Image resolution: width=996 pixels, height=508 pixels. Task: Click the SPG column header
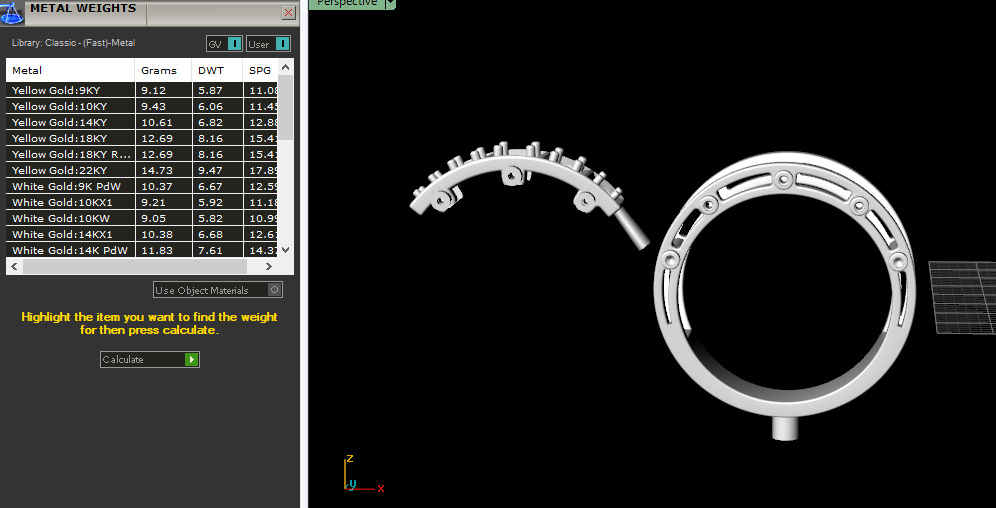[260, 70]
